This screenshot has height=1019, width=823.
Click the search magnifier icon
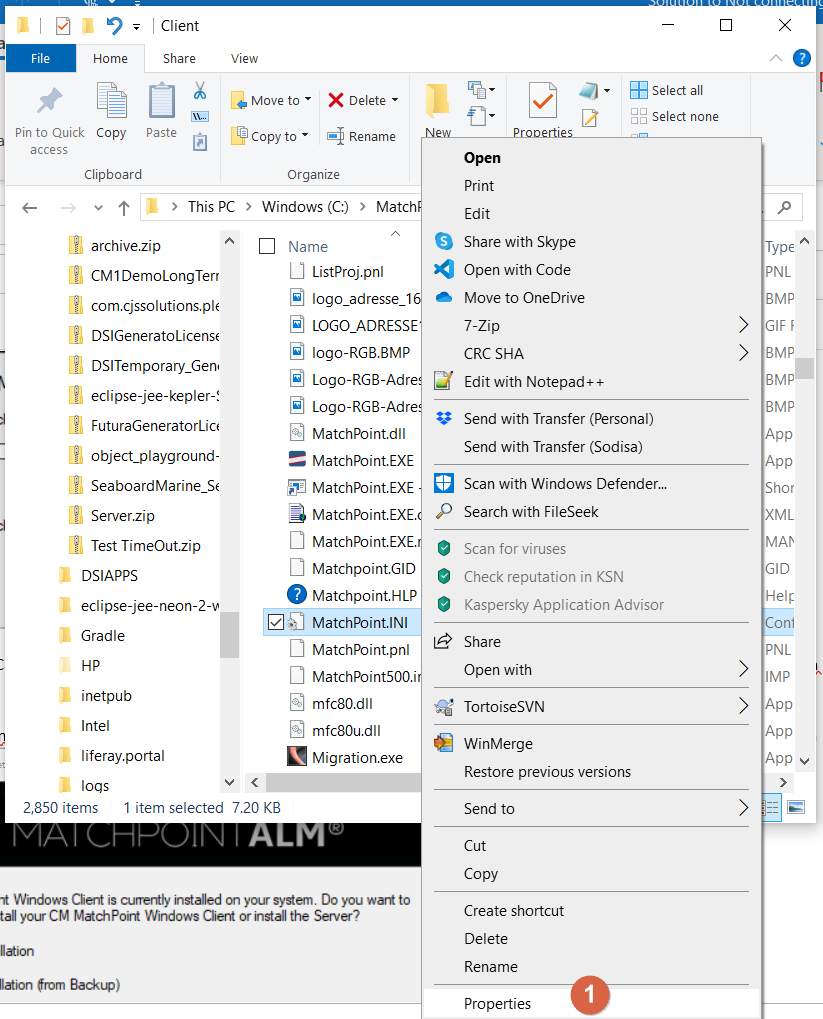[x=785, y=207]
